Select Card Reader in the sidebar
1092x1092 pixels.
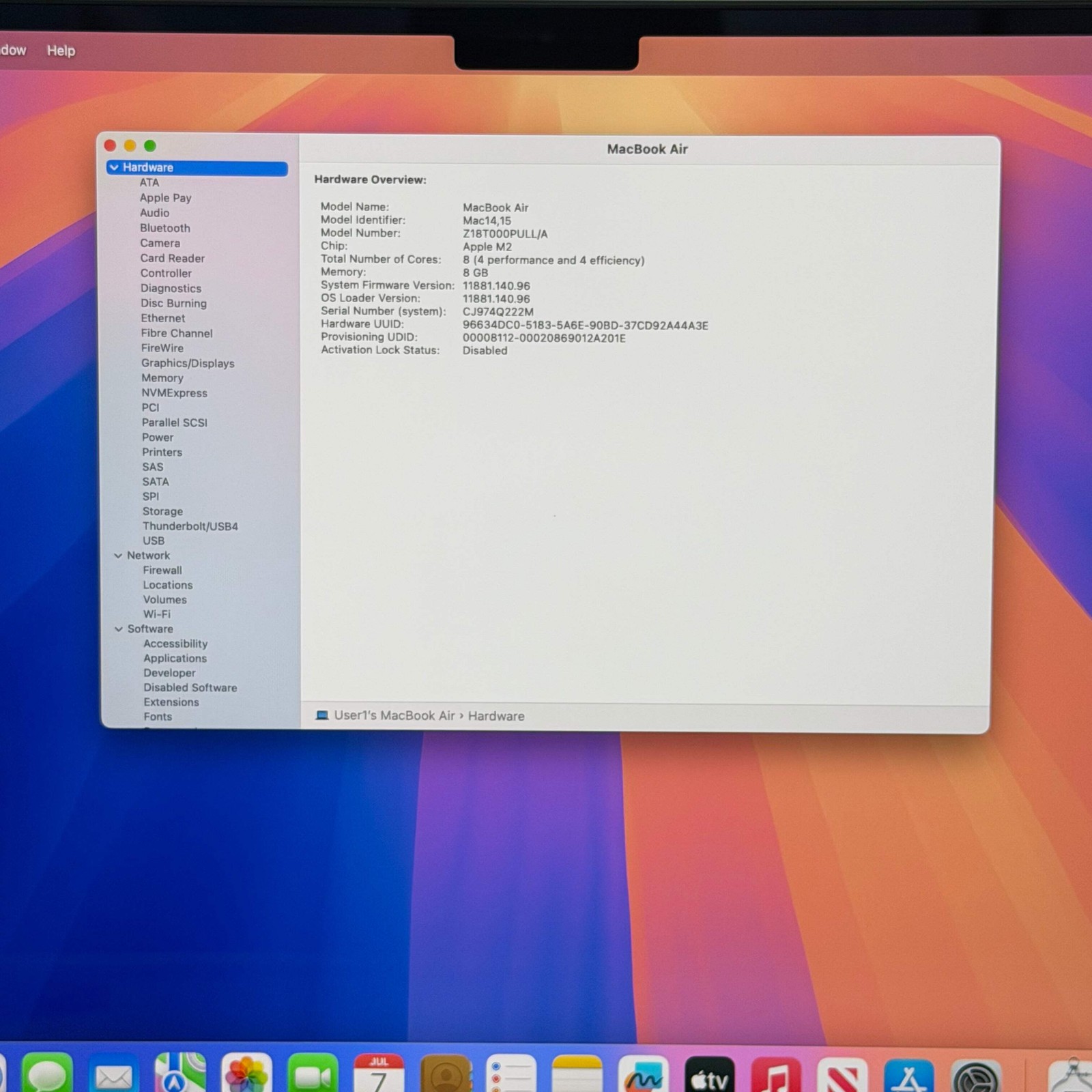tap(173, 258)
